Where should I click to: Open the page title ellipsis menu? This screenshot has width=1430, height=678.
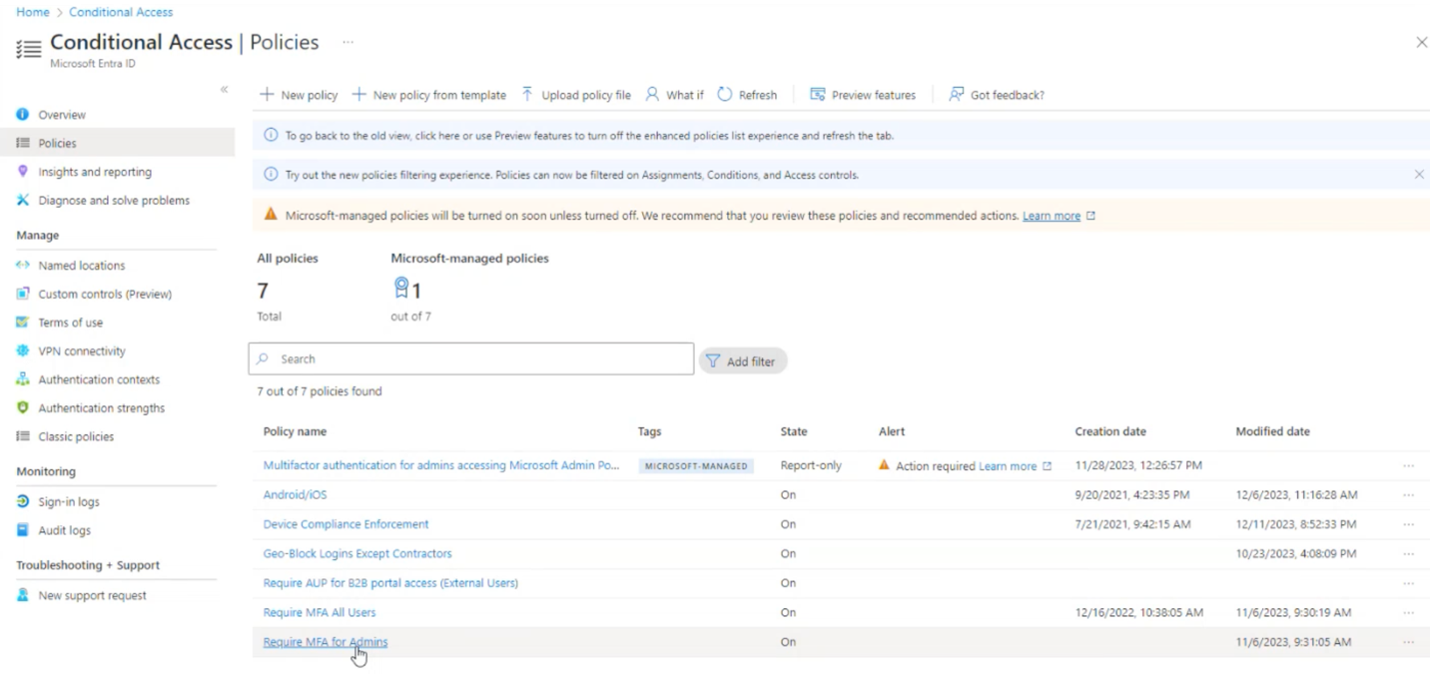point(348,42)
